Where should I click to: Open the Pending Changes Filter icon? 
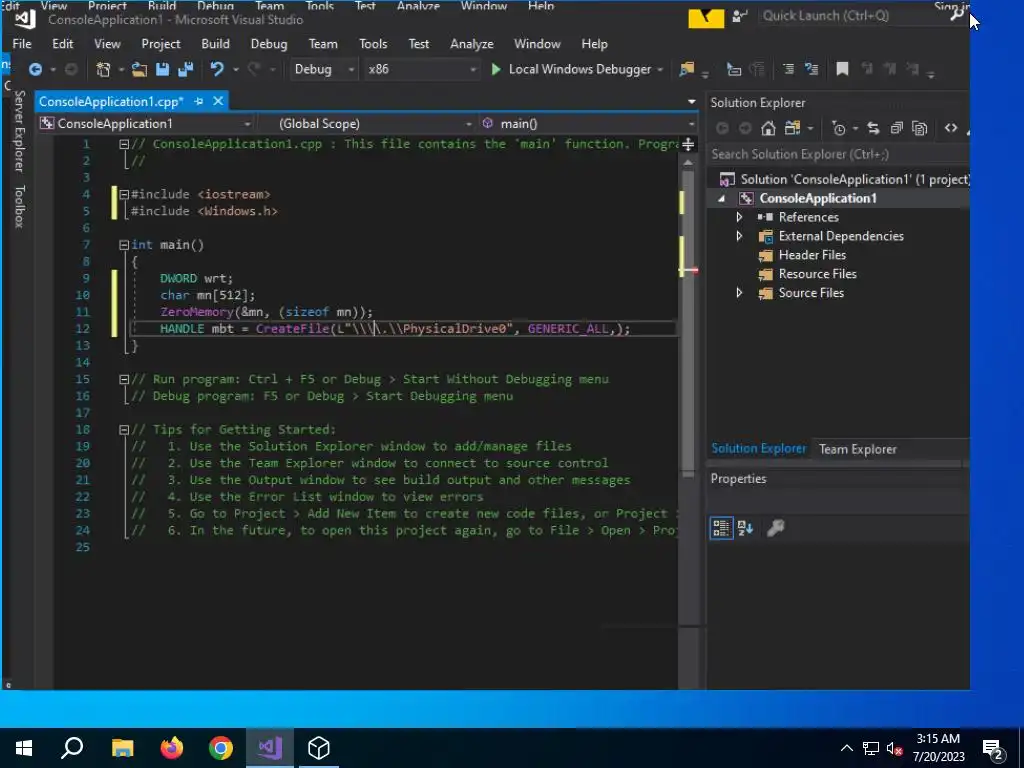(x=839, y=128)
